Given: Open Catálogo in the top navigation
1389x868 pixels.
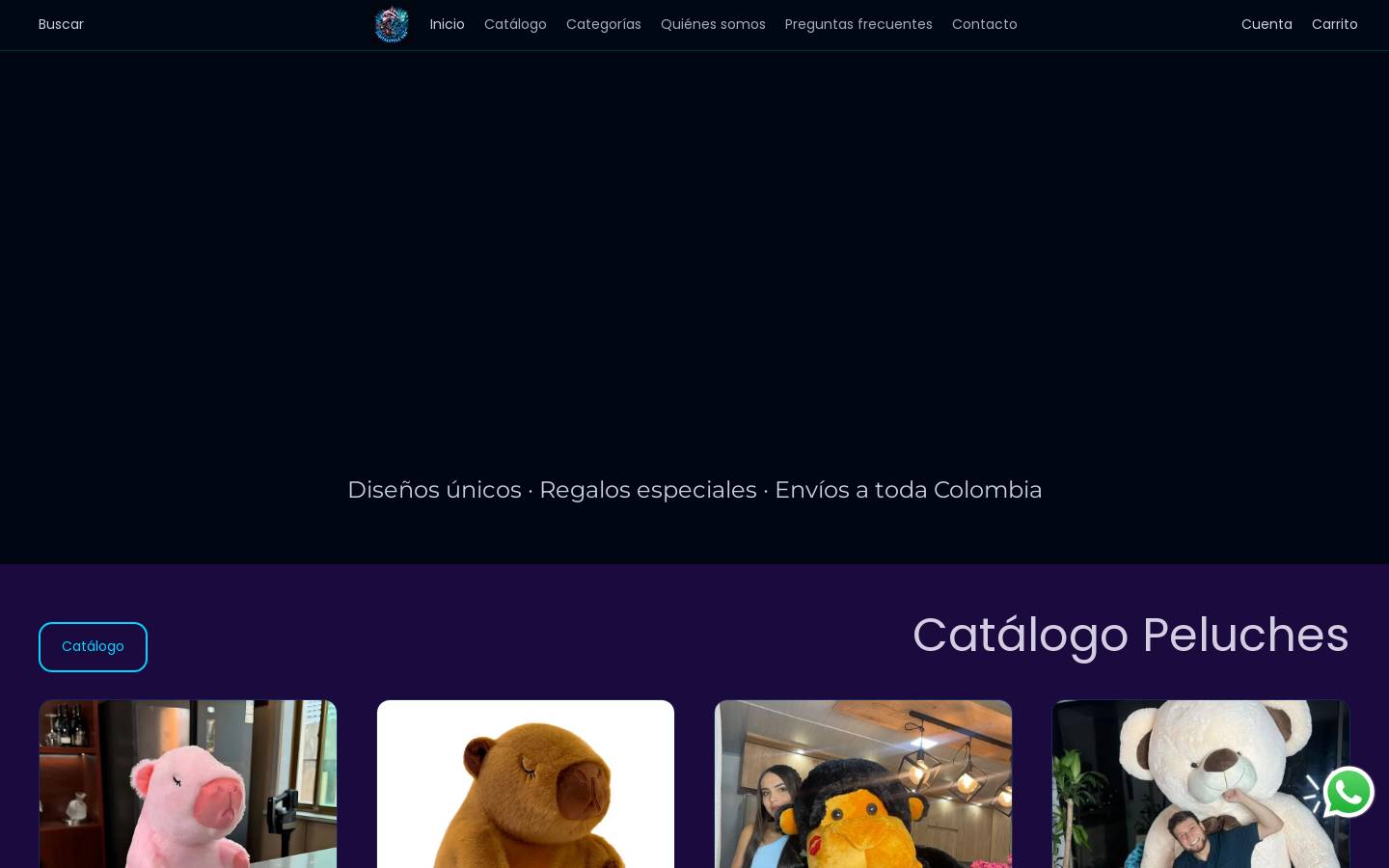Looking at the screenshot, I should point(515,24).
